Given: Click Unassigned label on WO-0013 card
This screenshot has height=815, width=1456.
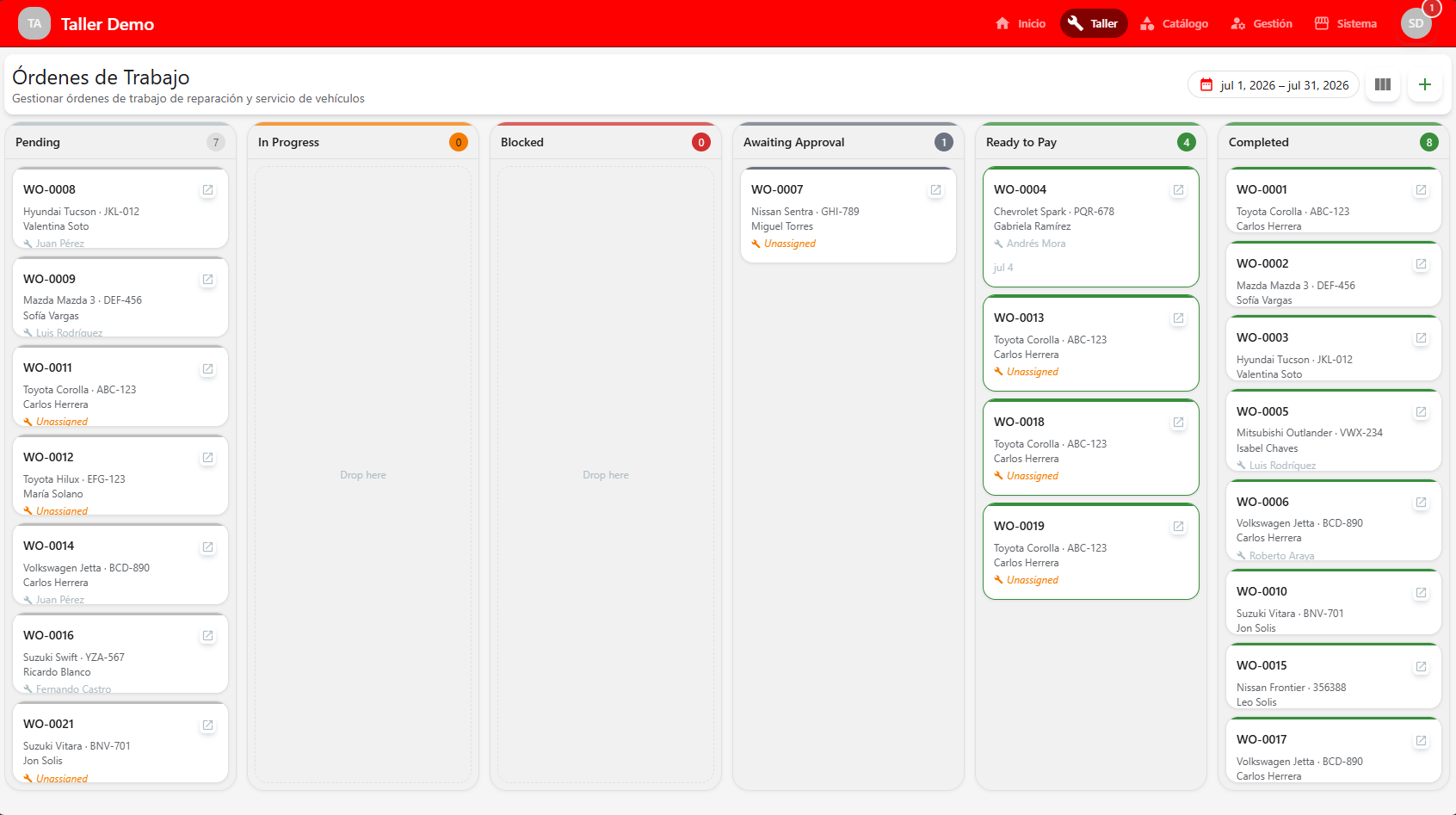Looking at the screenshot, I should point(1032,372).
